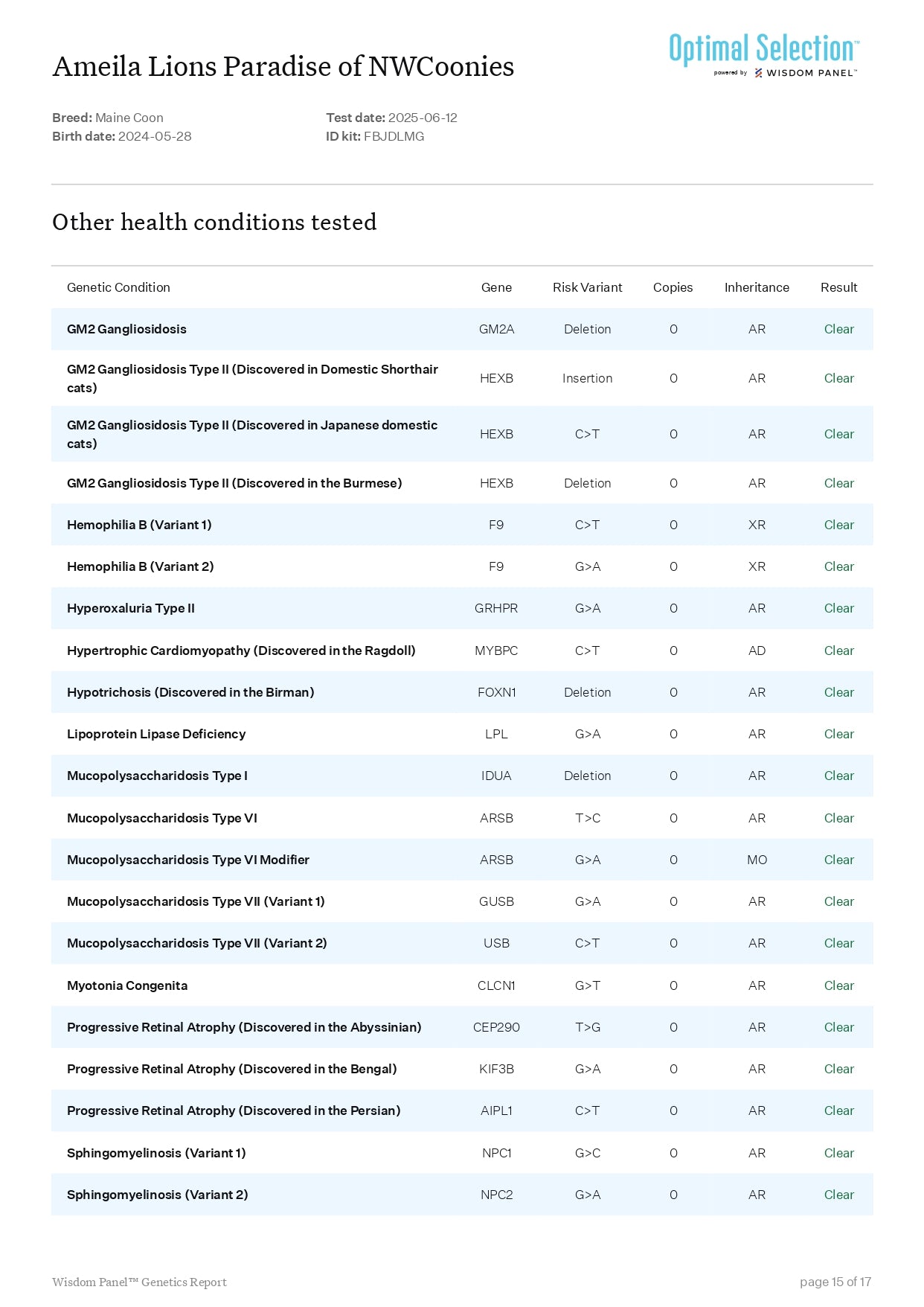The width and height of the screenshot is (924, 1307).
Task: Click the Result column header
Action: pyautogui.click(x=838, y=287)
